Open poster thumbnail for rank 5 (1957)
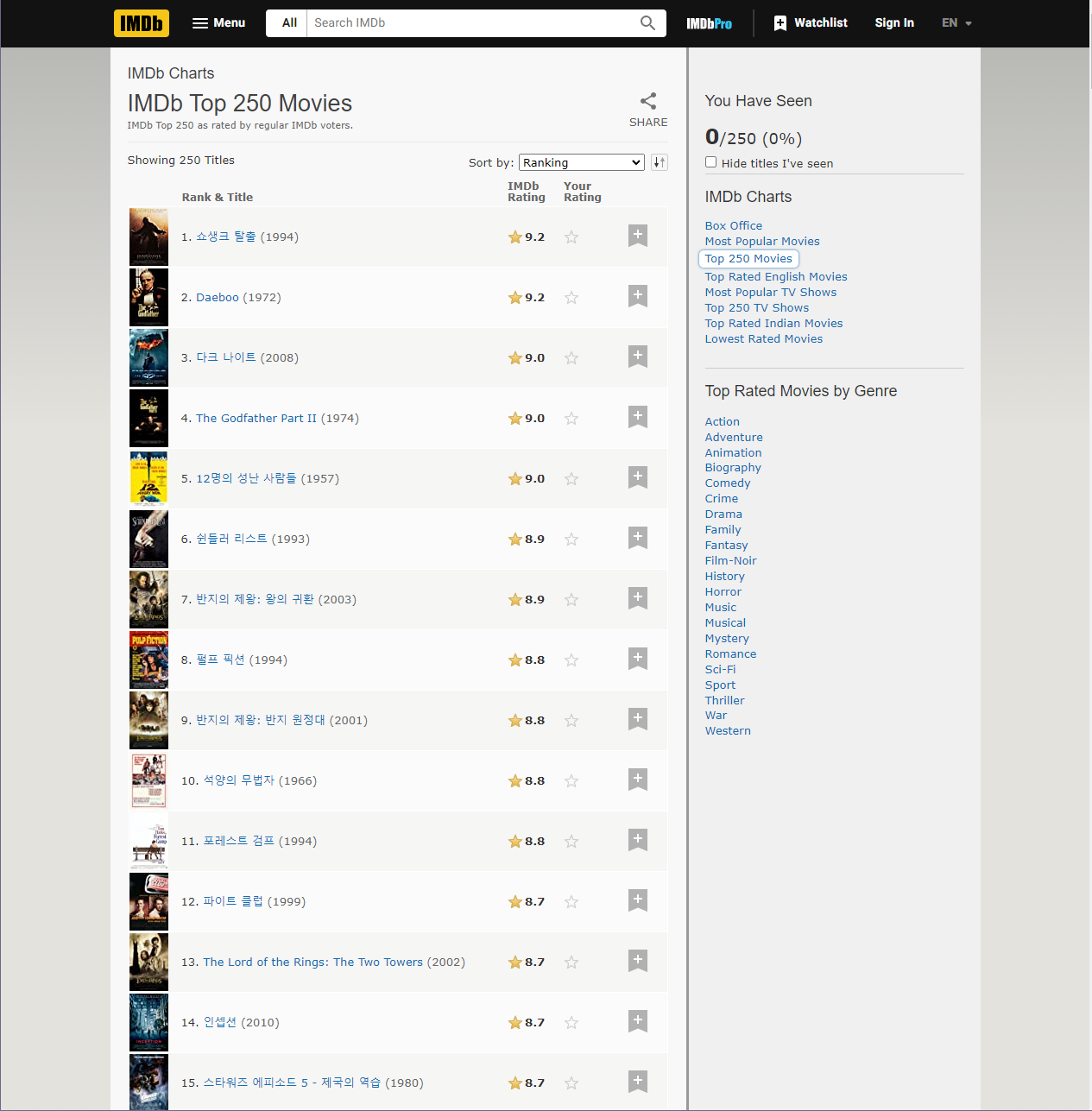Viewport: 1092px width, 1111px height. [x=148, y=478]
